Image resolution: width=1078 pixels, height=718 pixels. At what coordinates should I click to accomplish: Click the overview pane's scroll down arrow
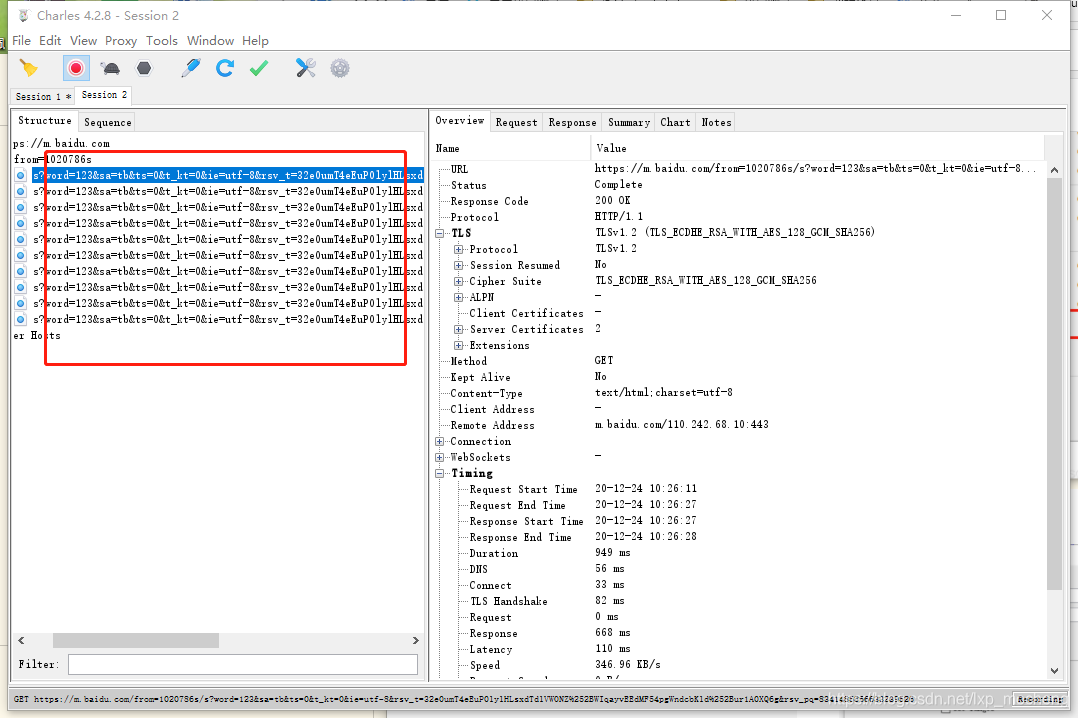[x=1054, y=671]
